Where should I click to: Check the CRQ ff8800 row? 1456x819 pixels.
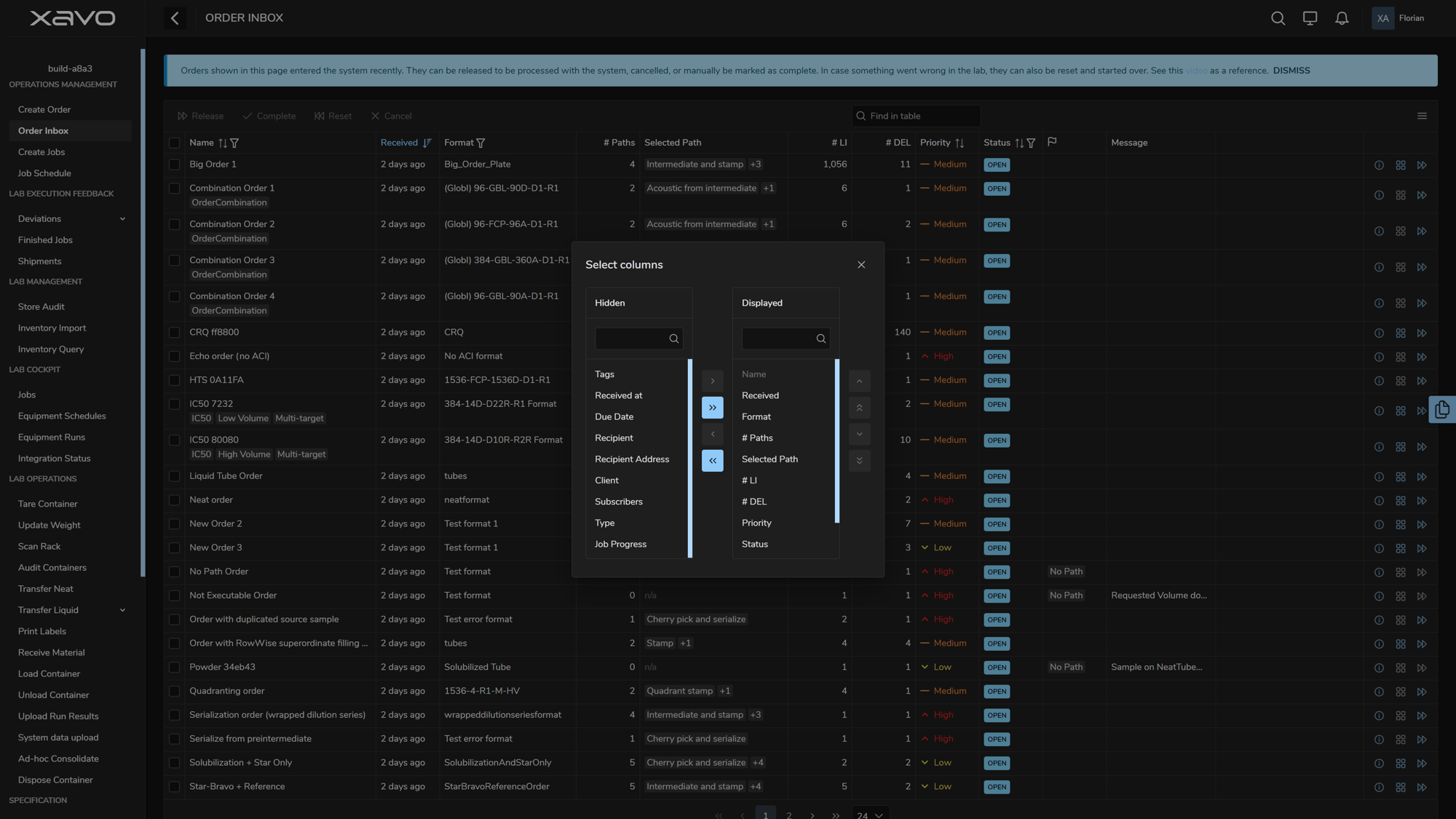tap(175, 333)
